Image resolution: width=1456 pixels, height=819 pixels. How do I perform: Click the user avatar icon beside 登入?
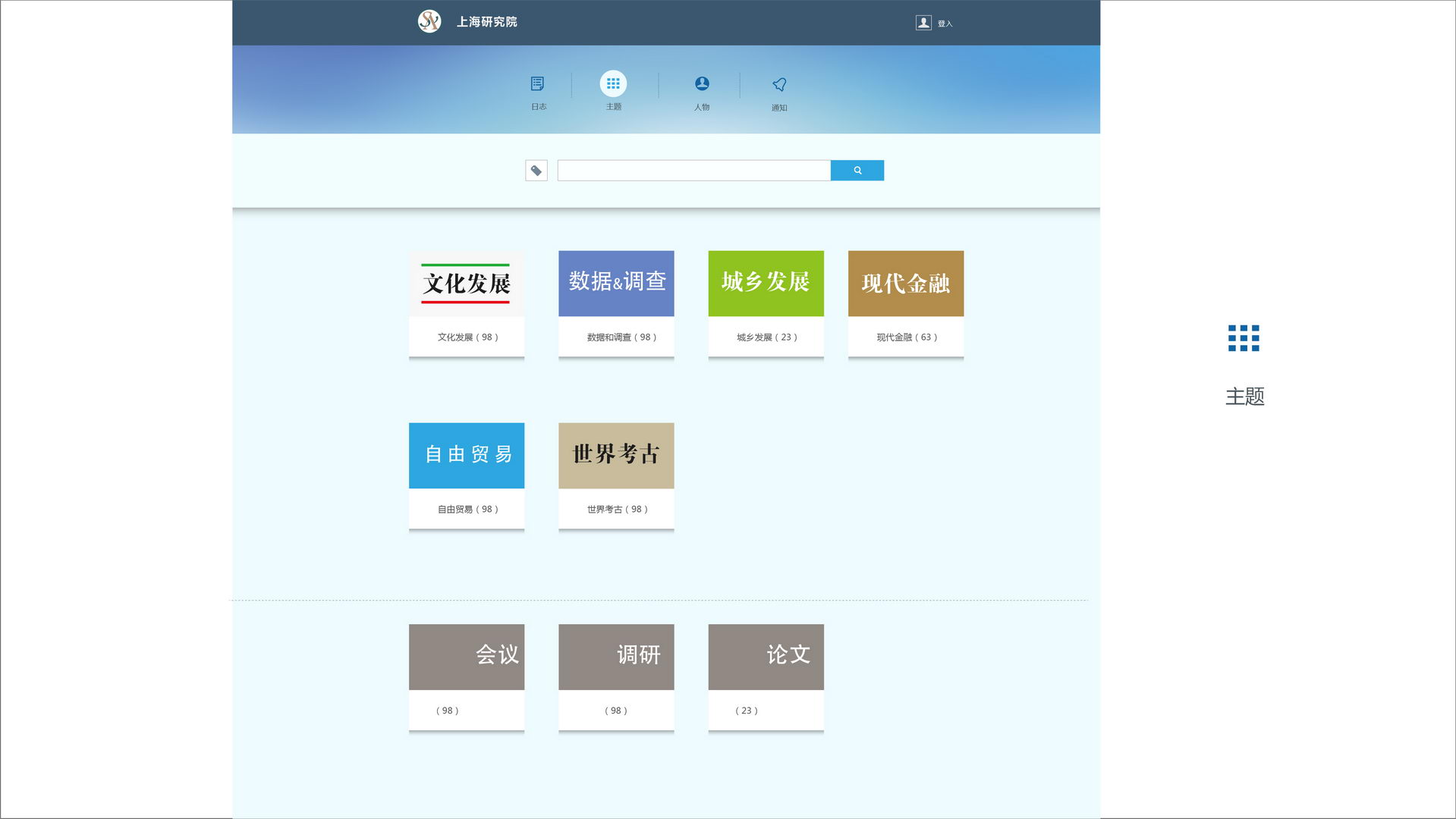923,23
